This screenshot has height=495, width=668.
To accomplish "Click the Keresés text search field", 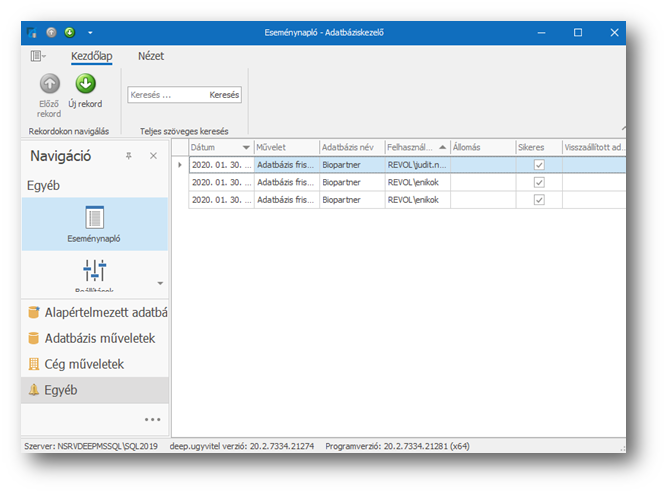I will click(x=165, y=95).
